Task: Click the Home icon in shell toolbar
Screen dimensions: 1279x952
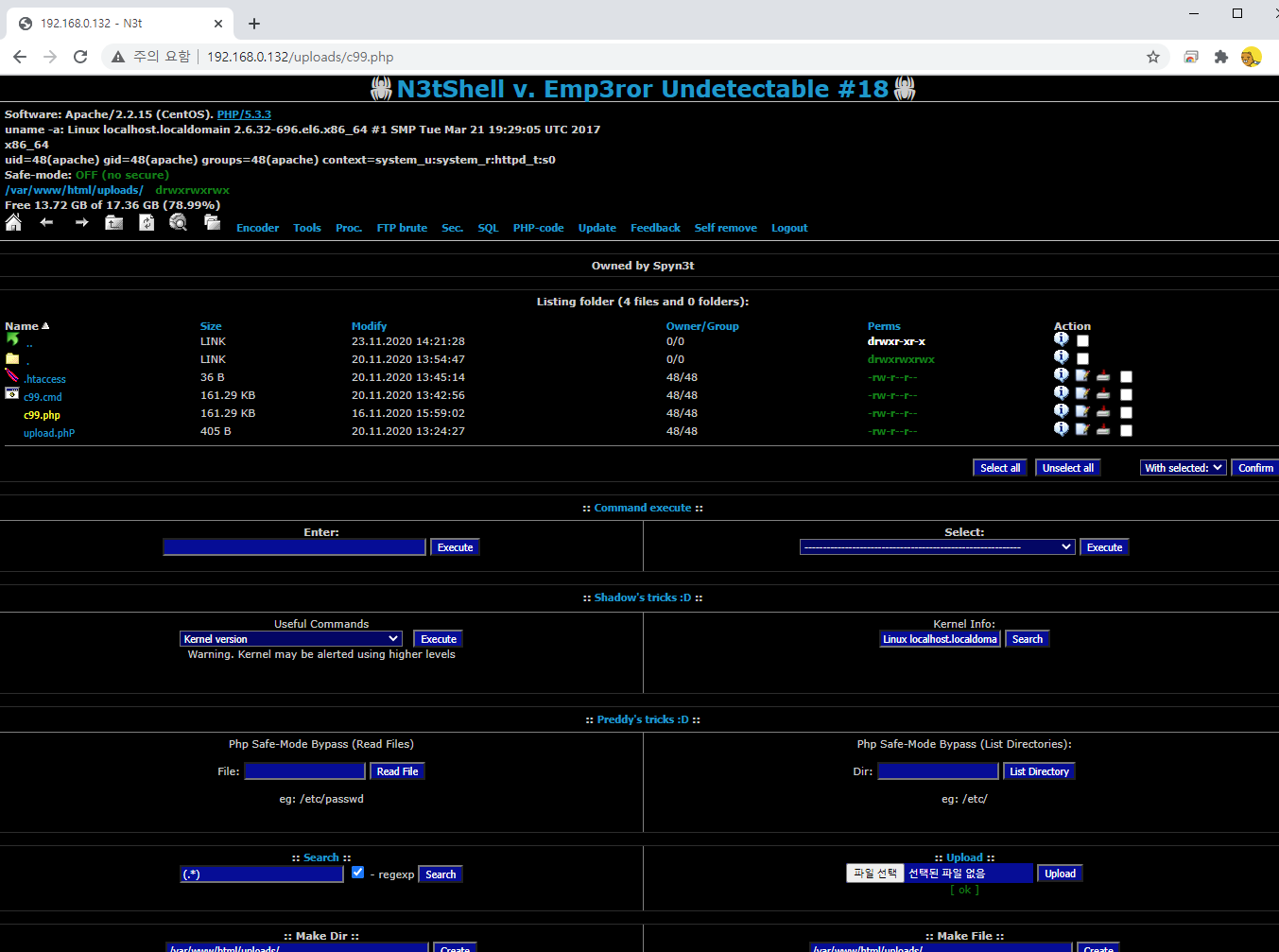Action: (x=13, y=223)
